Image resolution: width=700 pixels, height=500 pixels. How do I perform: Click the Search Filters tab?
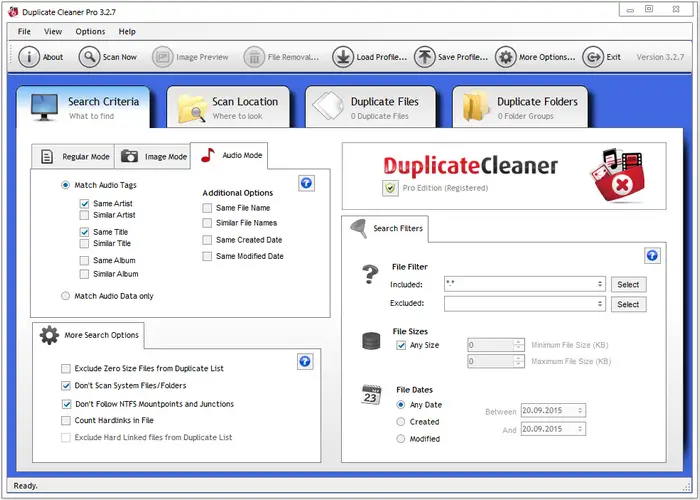pos(385,229)
